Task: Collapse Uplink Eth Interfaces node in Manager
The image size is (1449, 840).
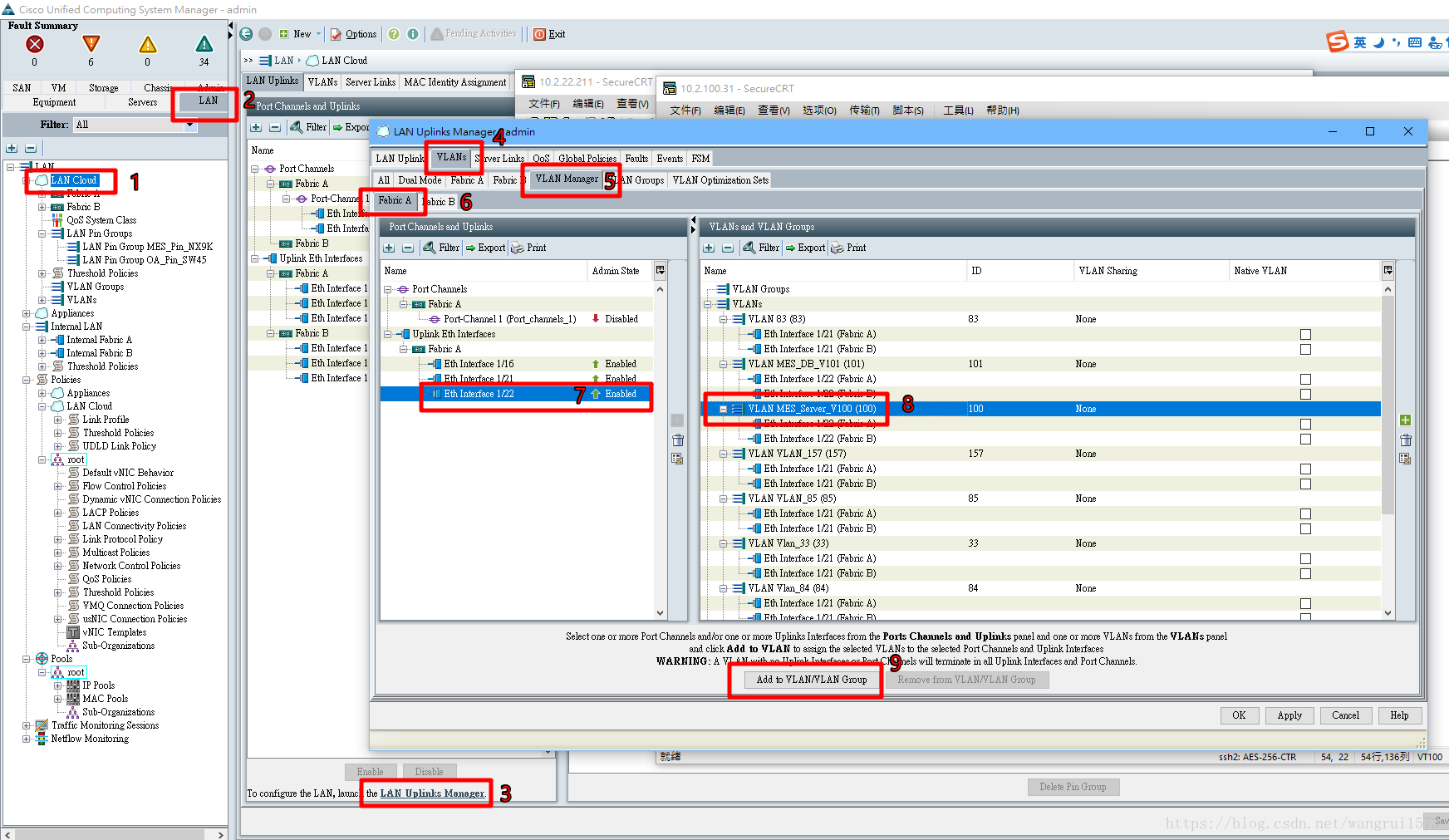Action: [x=388, y=334]
